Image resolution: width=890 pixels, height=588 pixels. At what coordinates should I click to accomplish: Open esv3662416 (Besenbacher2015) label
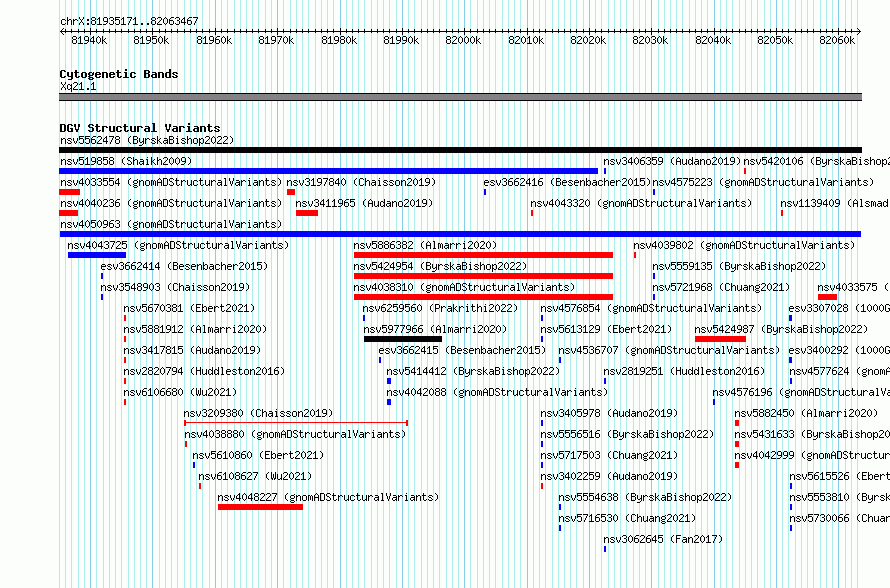[567, 182]
